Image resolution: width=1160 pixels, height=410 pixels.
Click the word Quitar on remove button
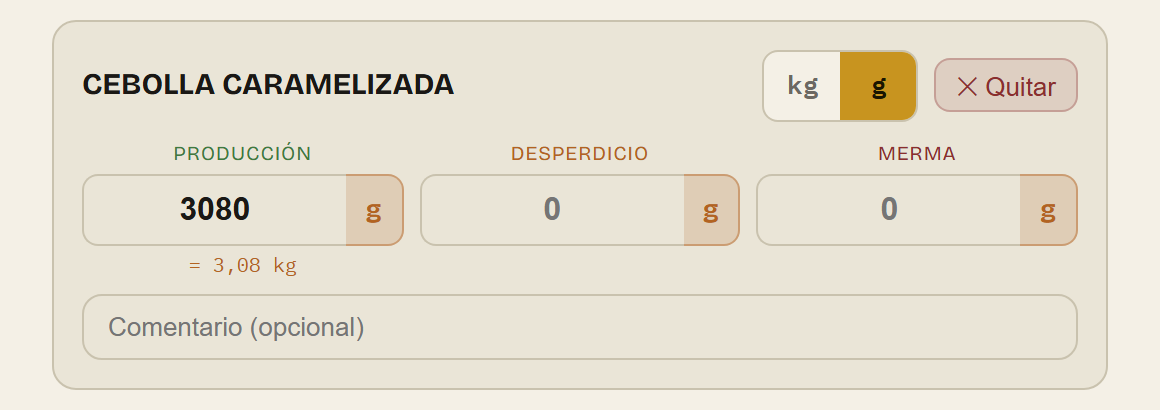point(1020,87)
